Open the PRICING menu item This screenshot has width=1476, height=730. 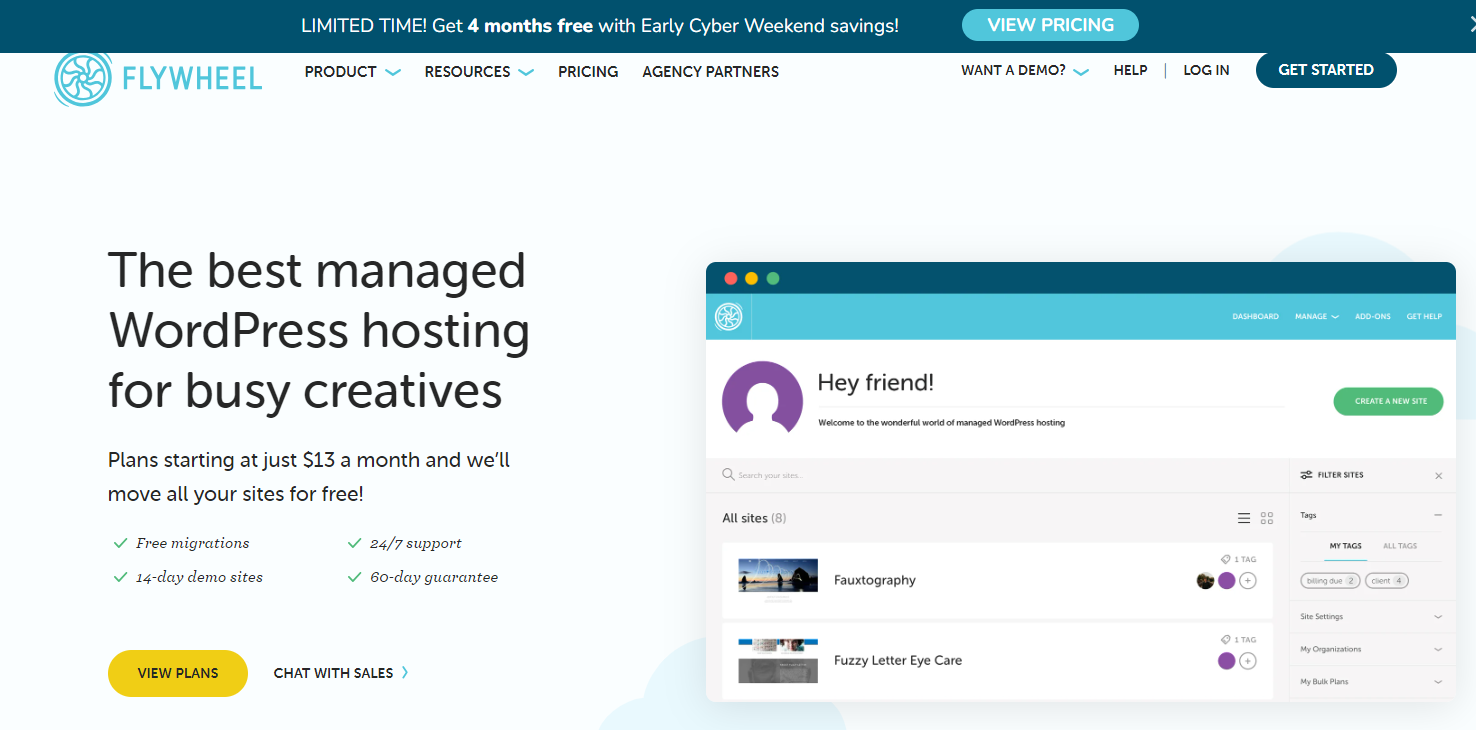588,71
